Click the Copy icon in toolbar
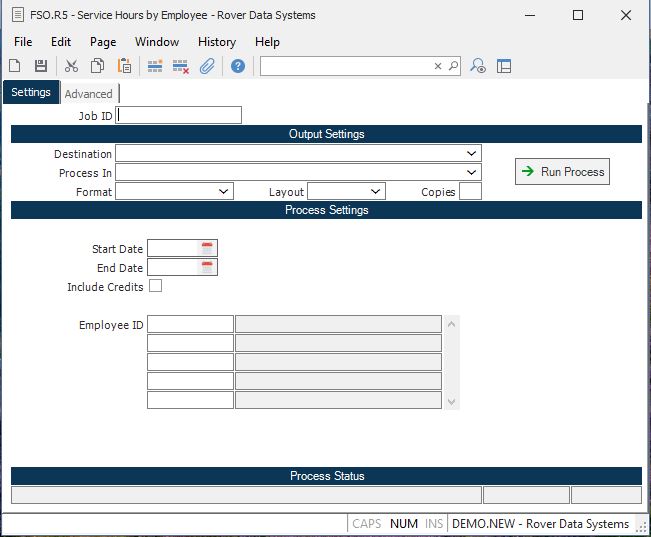The width and height of the screenshot is (651, 537). click(x=98, y=66)
